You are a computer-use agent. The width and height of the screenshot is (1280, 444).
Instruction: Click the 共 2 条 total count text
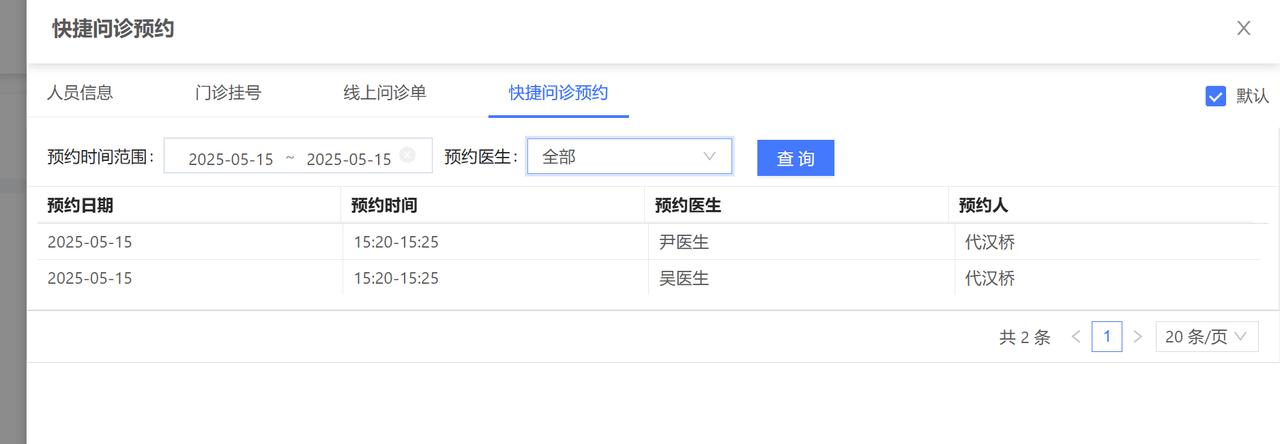1025,337
